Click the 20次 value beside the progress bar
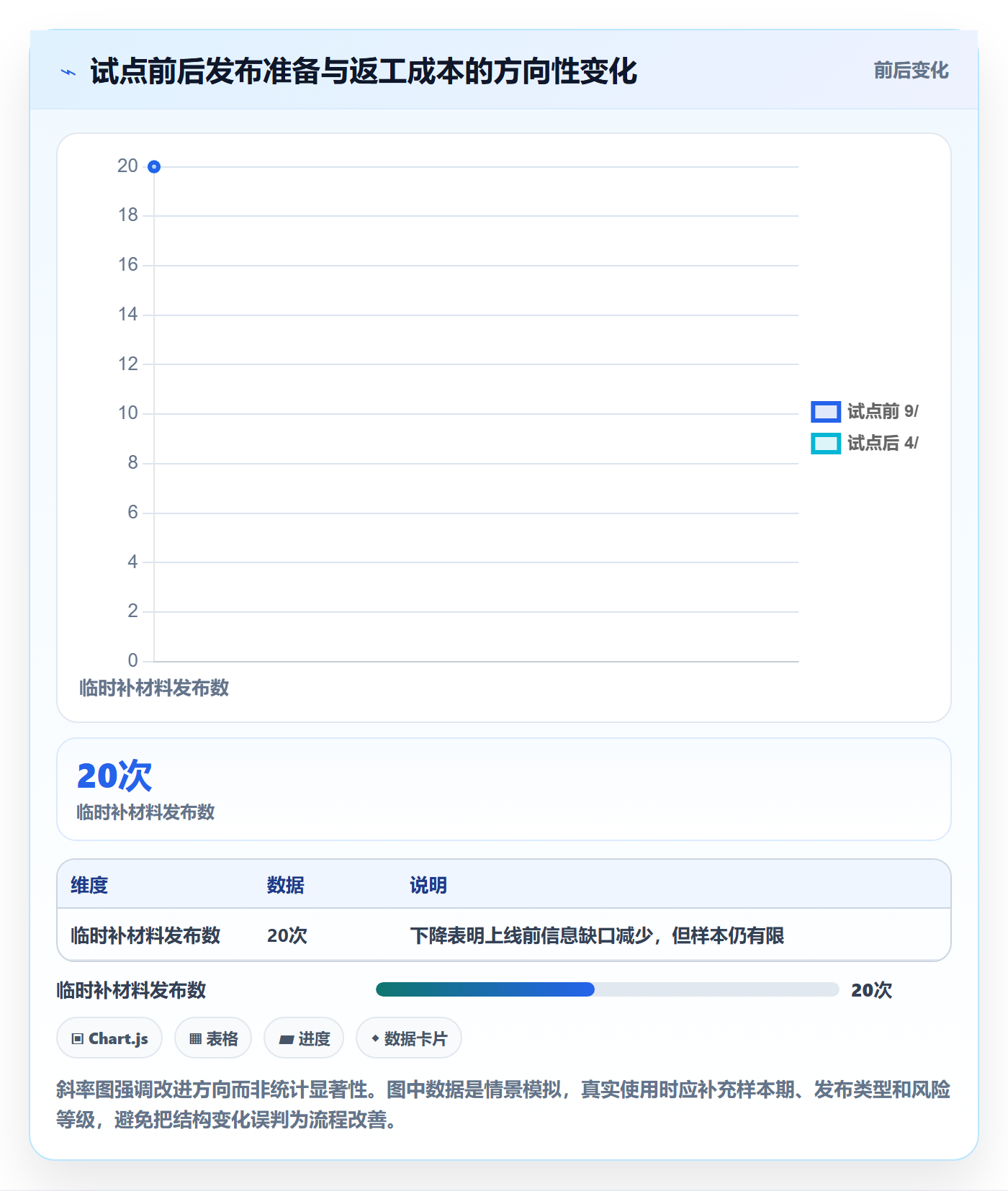1008x1191 pixels. [871, 990]
